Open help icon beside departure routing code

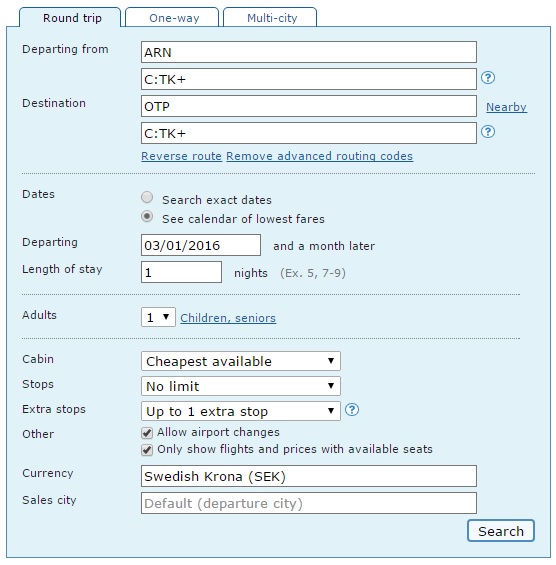point(488,77)
